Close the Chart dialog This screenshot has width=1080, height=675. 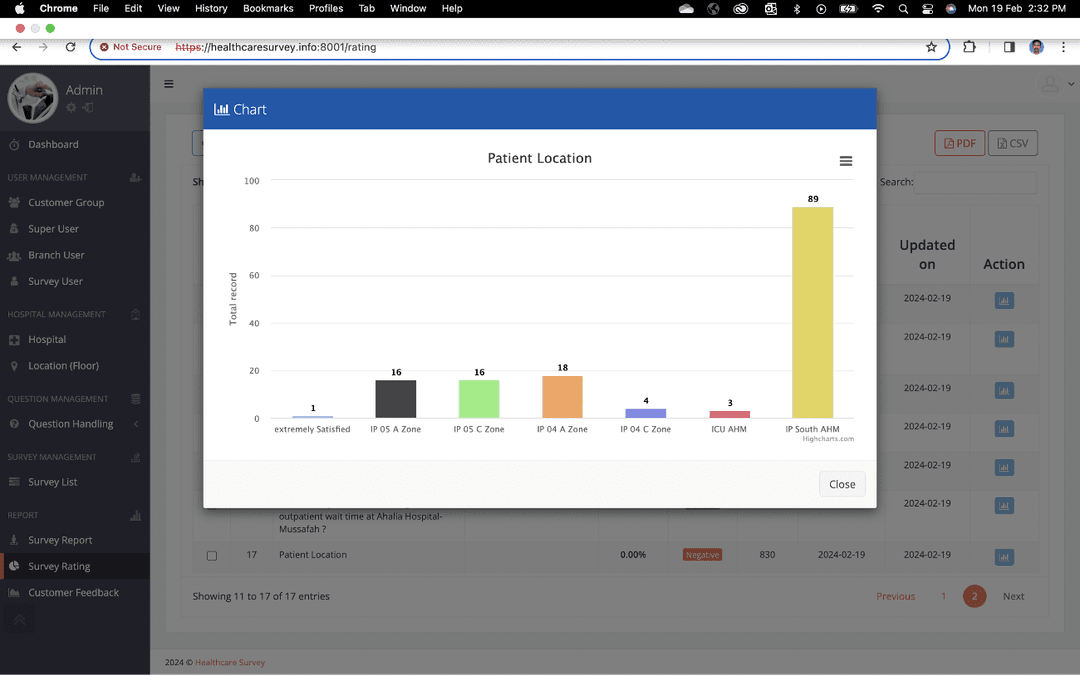tap(842, 484)
